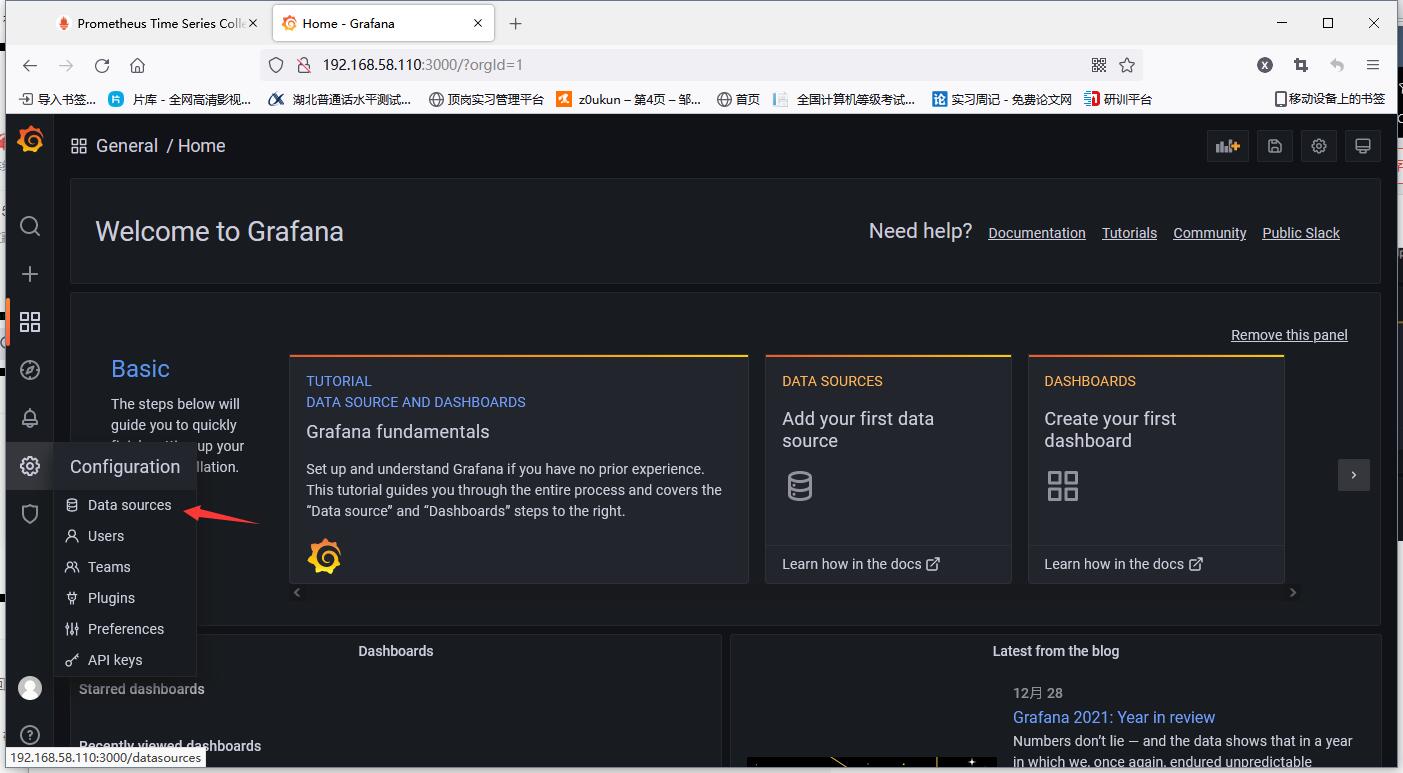Open a new browser tab
1403x773 pixels.
click(x=515, y=23)
